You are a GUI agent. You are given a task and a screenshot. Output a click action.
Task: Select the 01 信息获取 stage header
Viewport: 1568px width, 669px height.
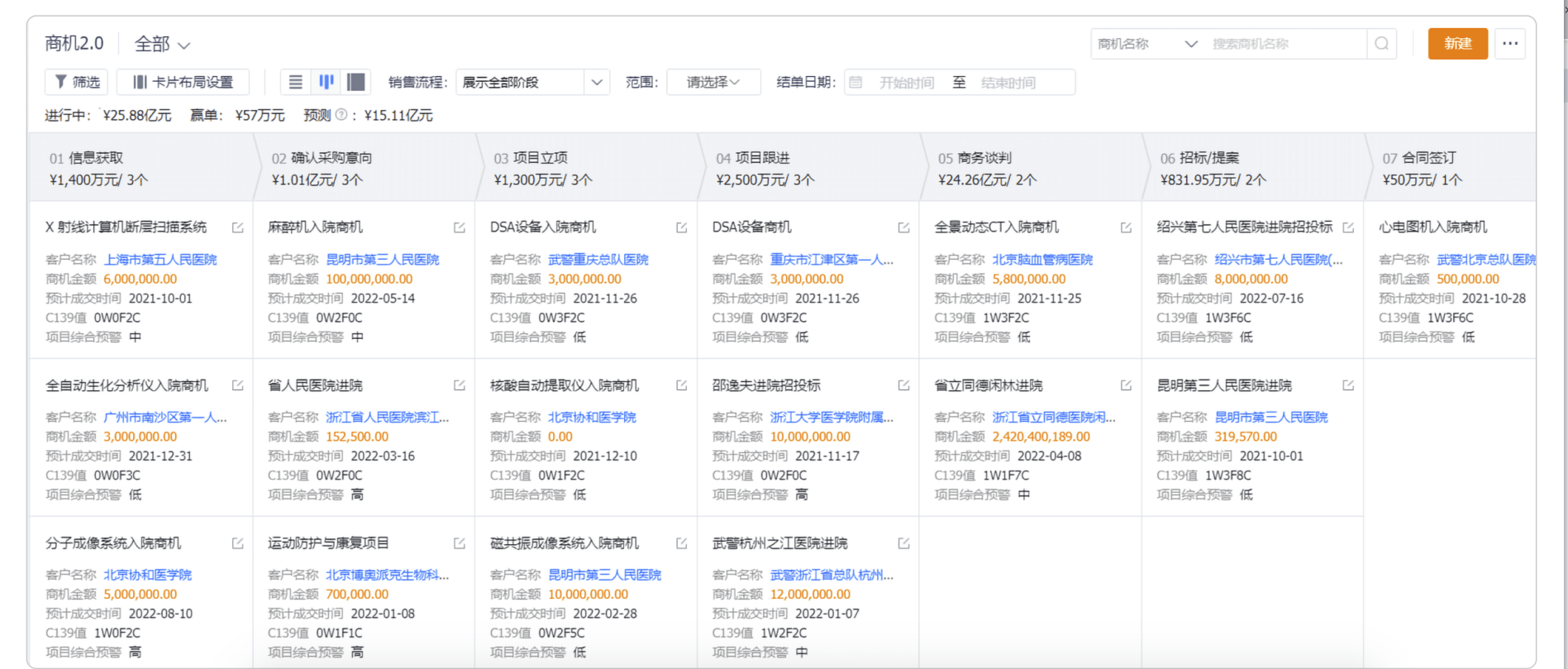[x=141, y=168]
